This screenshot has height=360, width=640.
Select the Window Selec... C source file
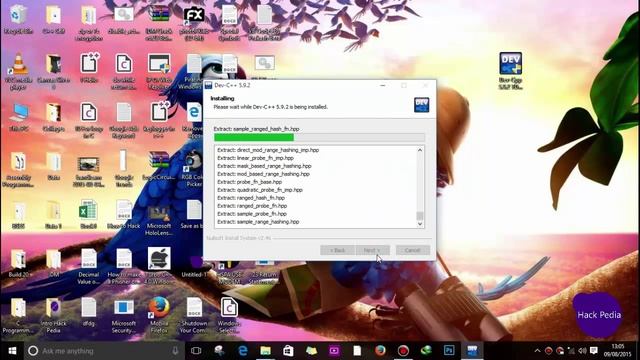(229, 315)
